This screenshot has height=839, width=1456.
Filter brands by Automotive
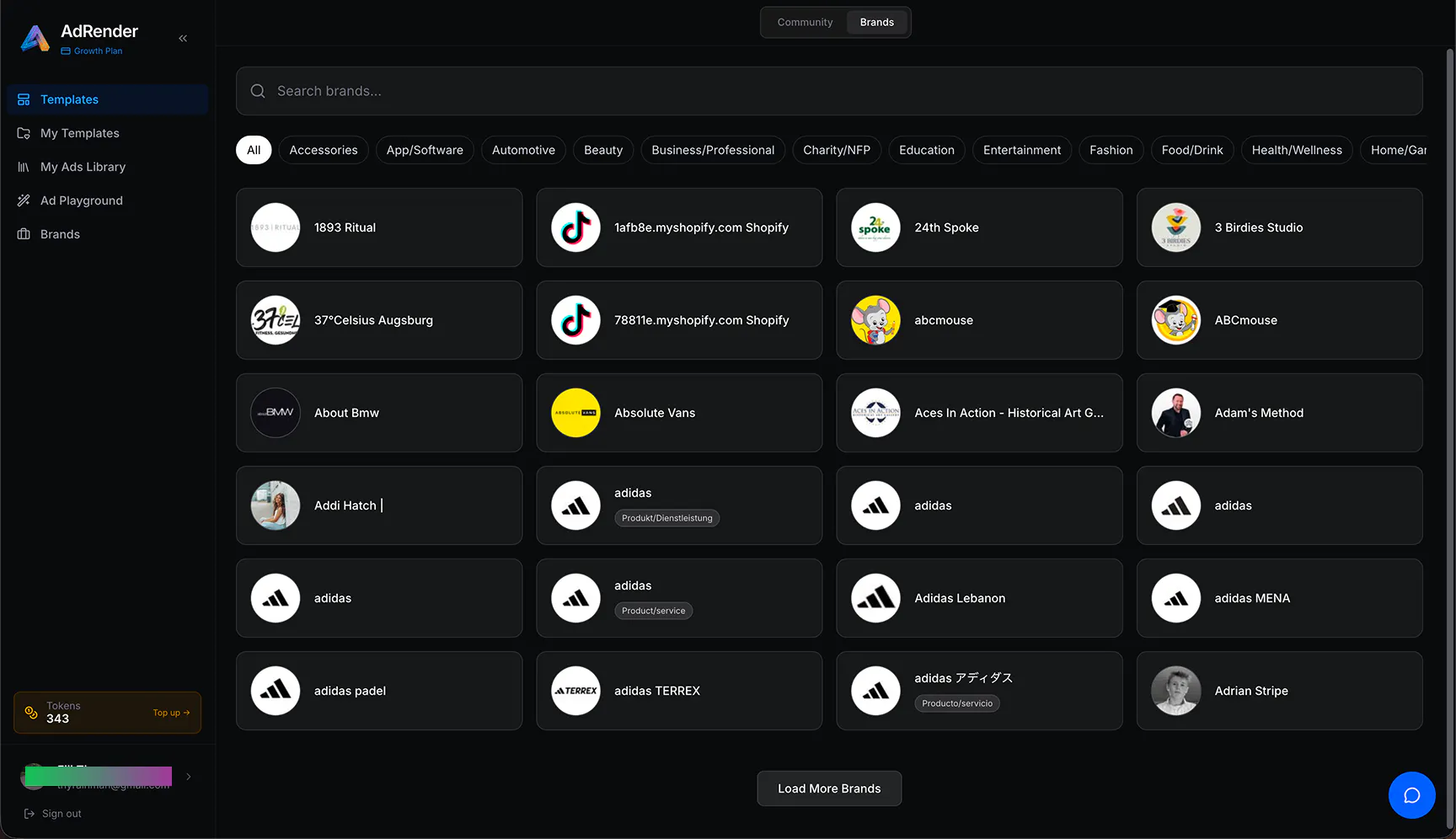point(523,150)
